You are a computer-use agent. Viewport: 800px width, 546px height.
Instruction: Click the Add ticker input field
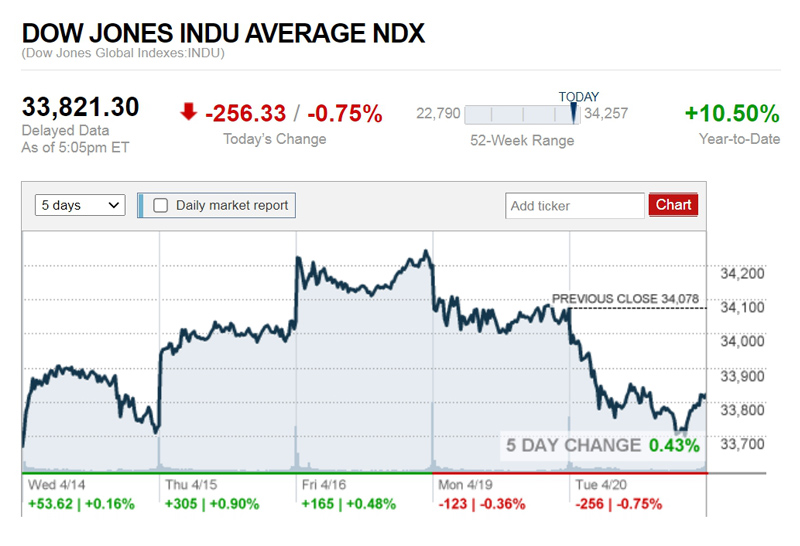click(575, 205)
